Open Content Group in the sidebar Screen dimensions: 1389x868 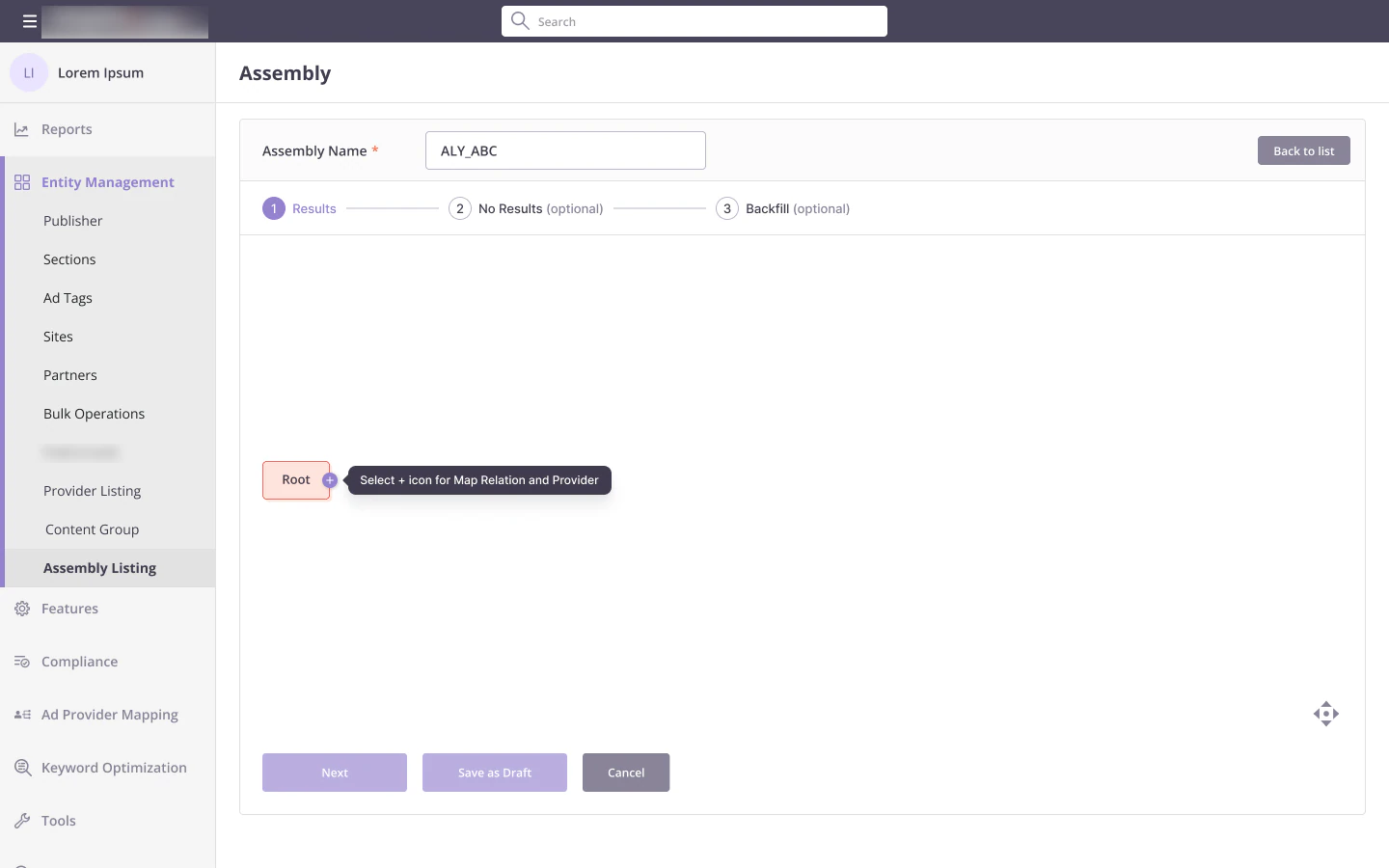92,529
